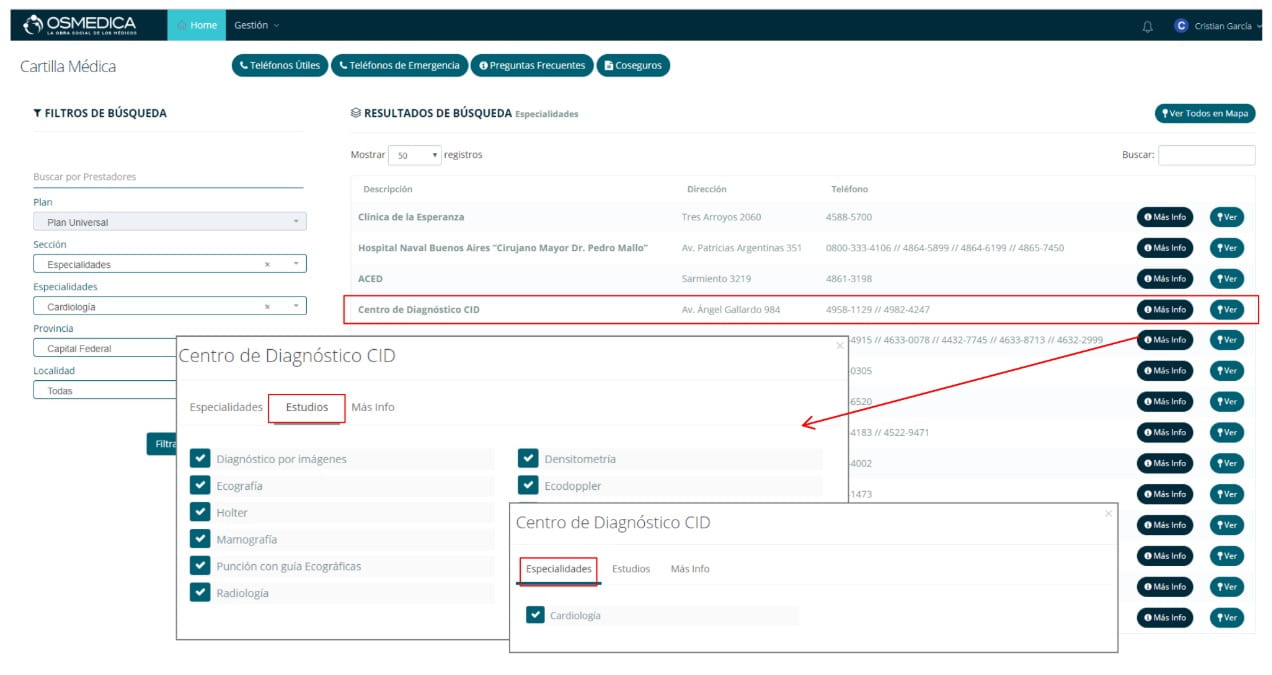The image size is (1272, 675).
Task: Click the notification bell icon
Action: pyautogui.click(x=1147, y=26)
